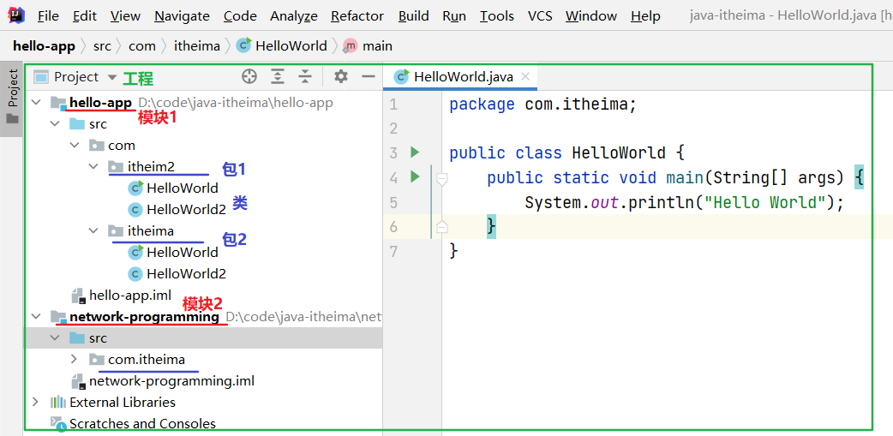The width and height of the screenshot is (893, 436).
Task: Click run gutter arrow on line 3
Action: [x=415, y=153]
